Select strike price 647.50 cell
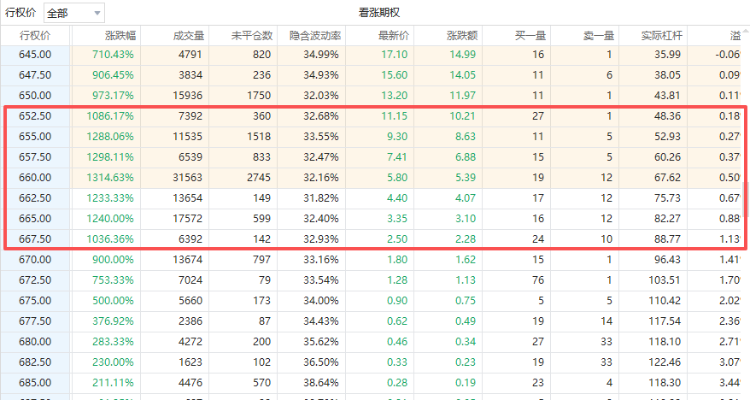750x400 pixels. 35,75
